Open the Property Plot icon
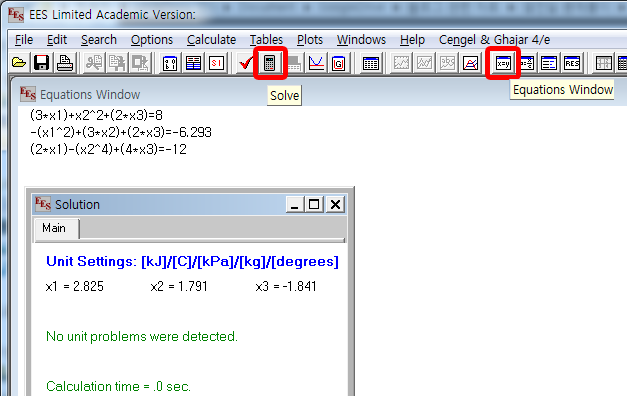Screen dimensions: 627x396 point(471,63)
